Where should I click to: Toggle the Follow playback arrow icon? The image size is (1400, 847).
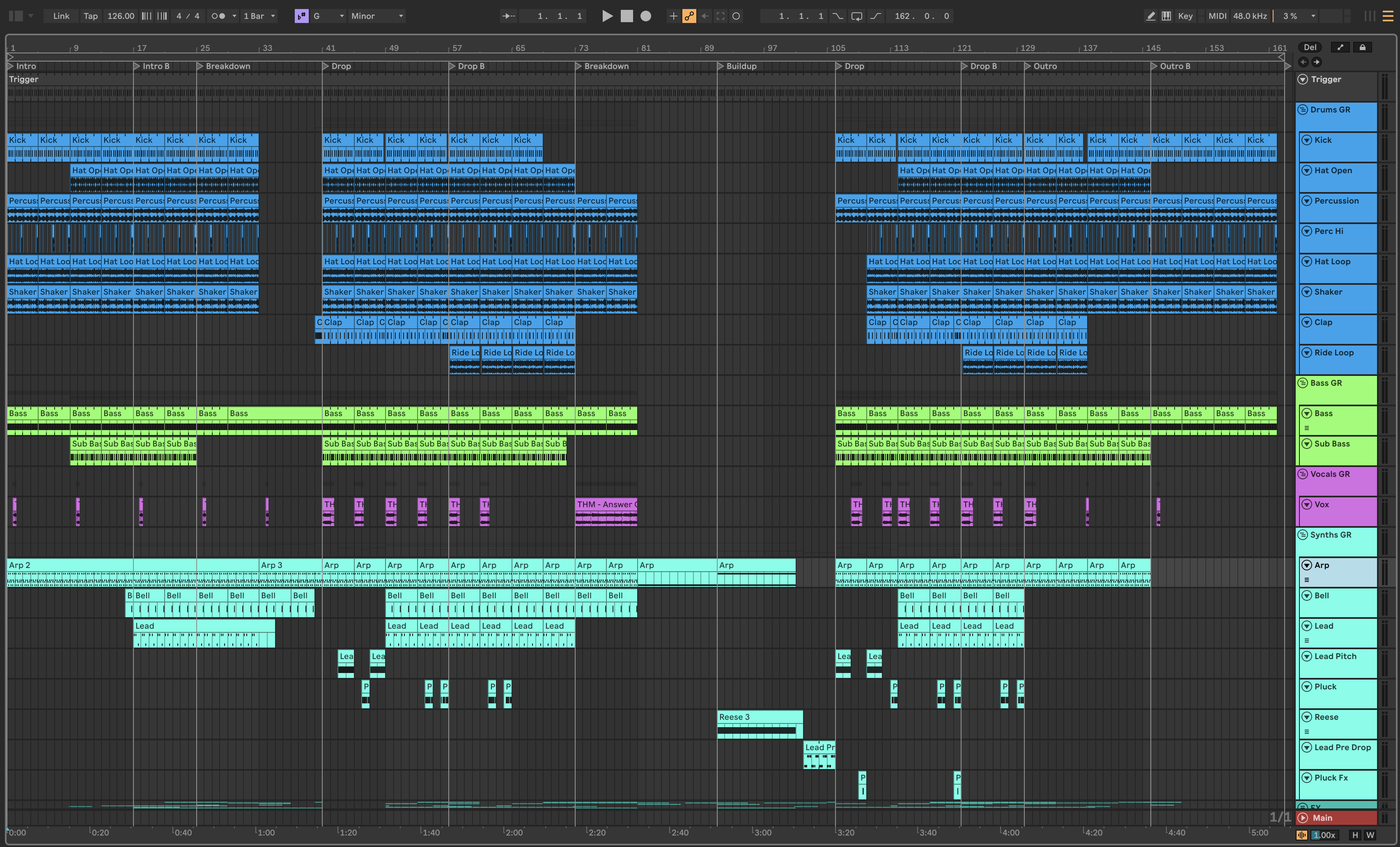coord(508,16)
